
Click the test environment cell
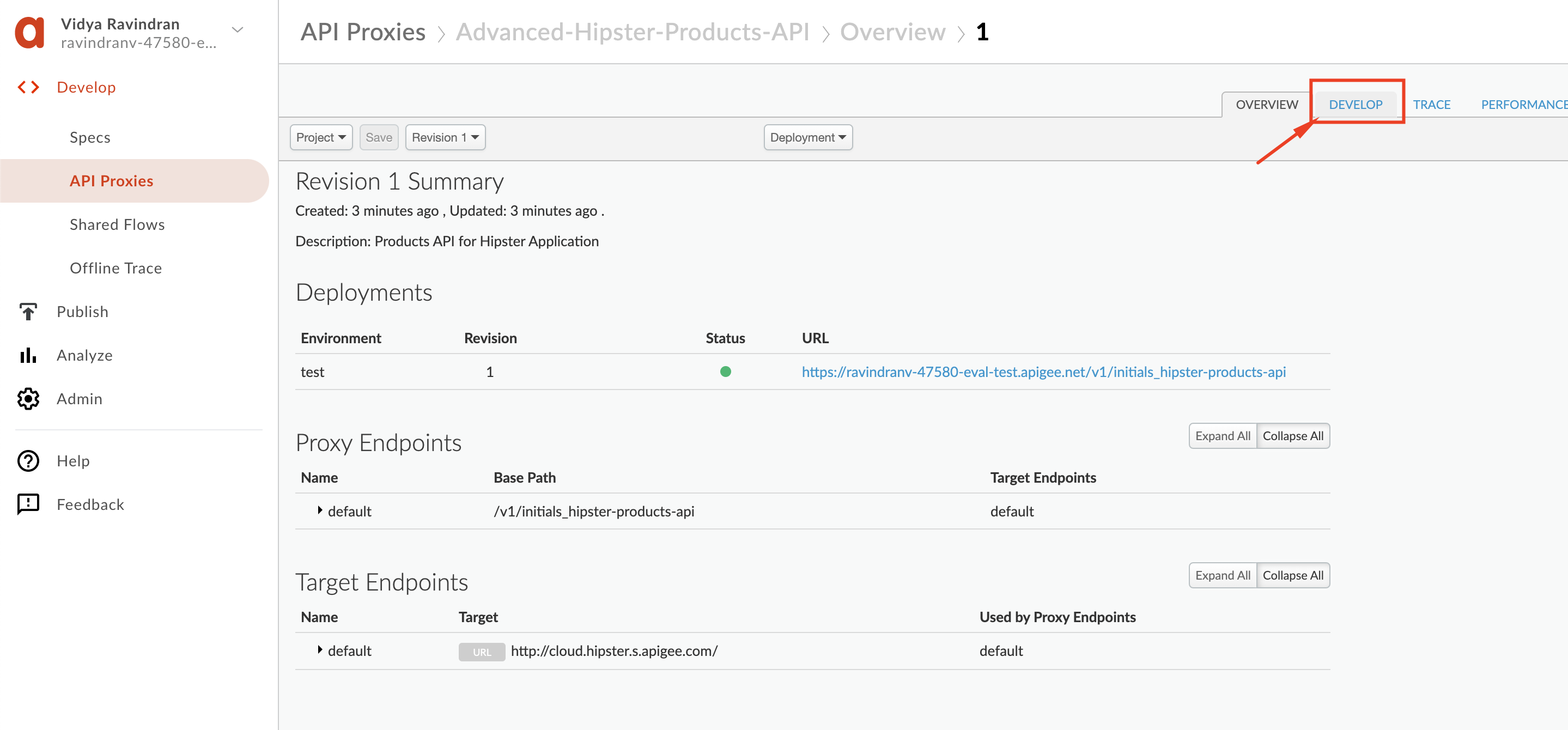(312, 372)
